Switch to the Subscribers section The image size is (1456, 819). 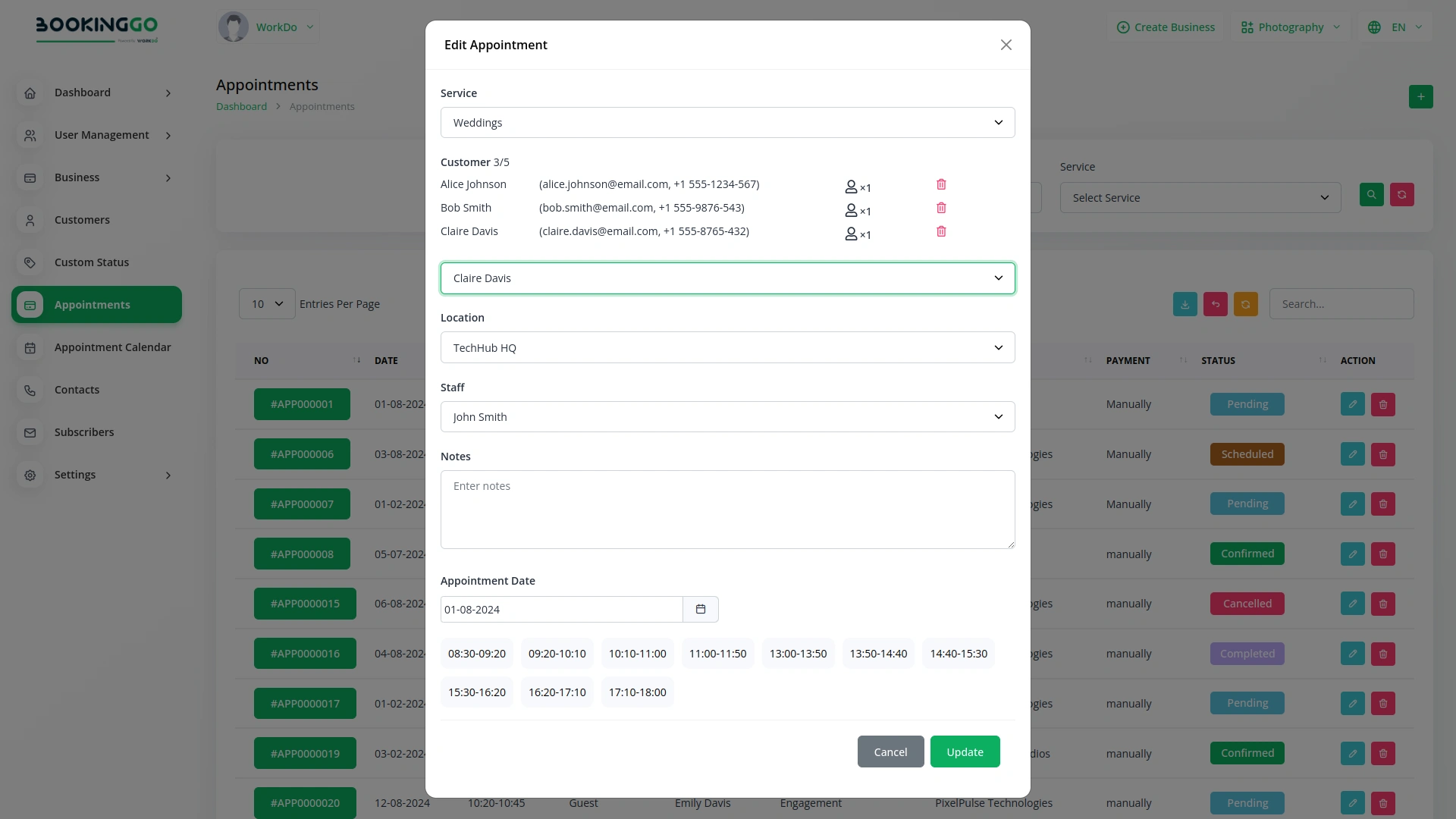[84, 431]
